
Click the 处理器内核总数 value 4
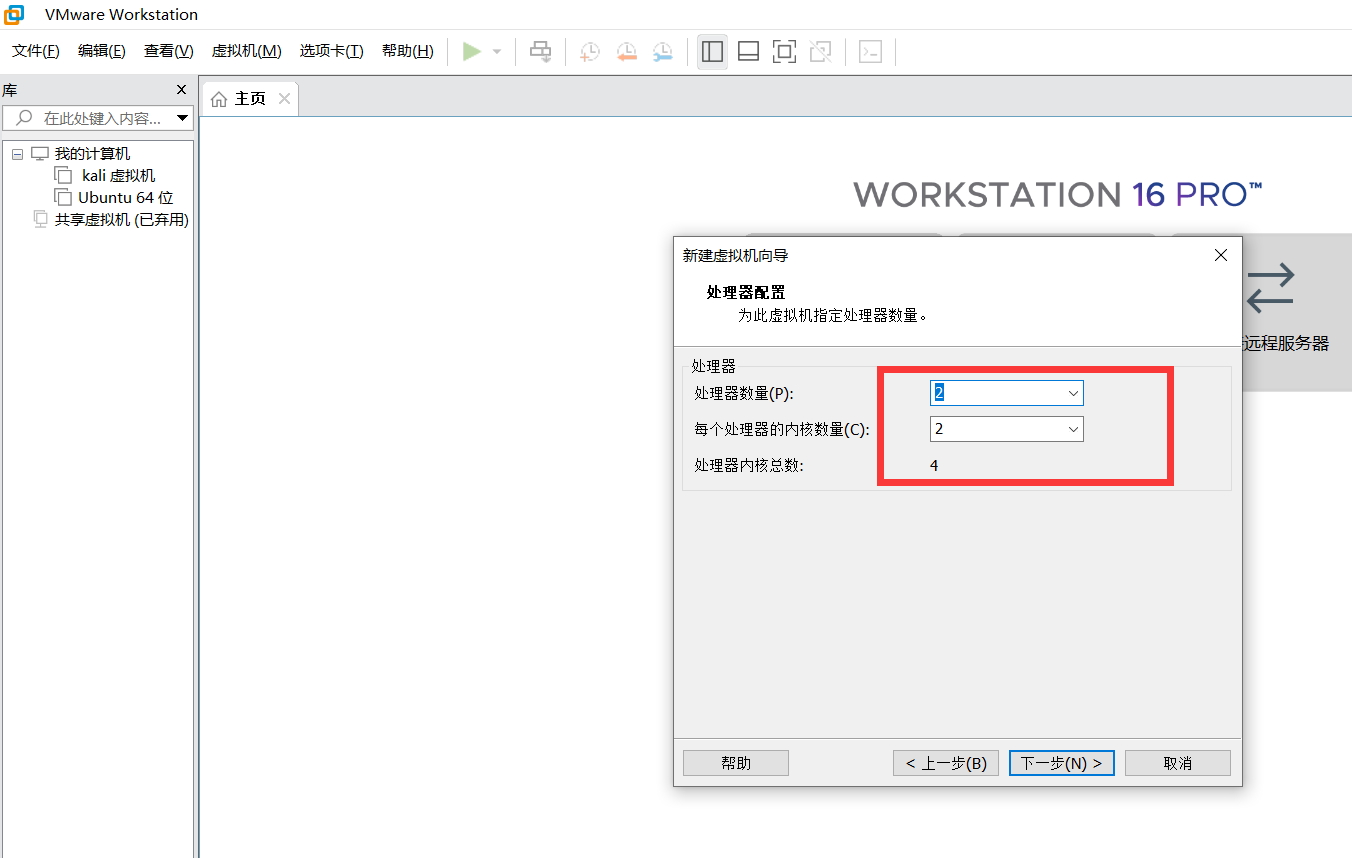934,465
